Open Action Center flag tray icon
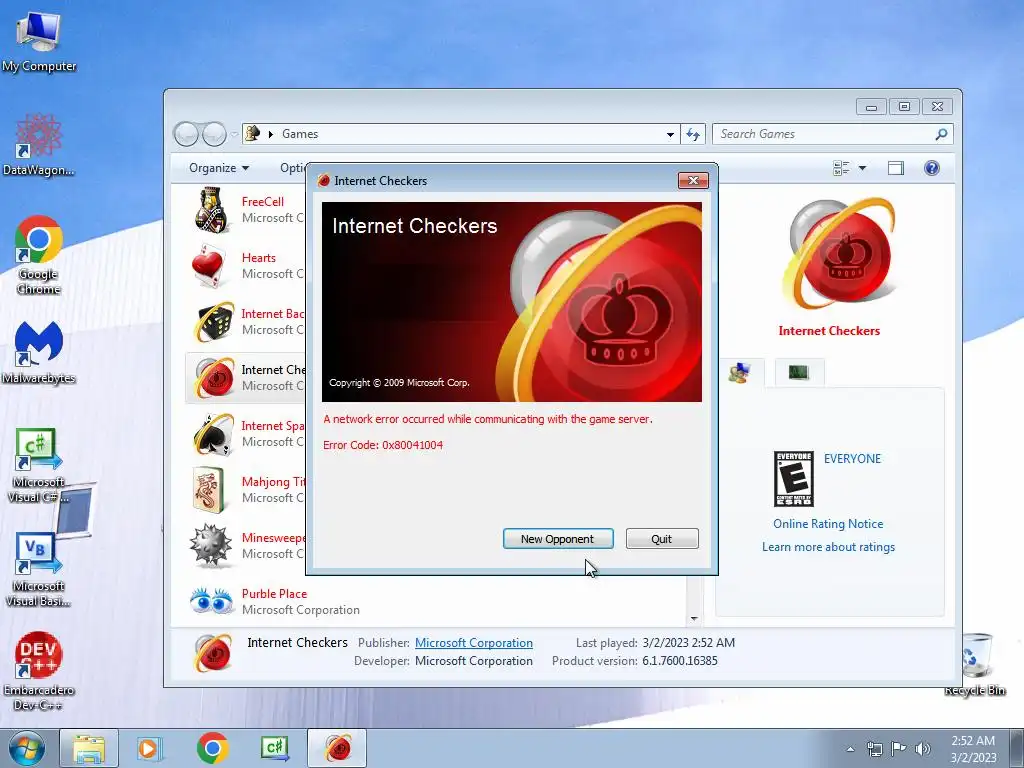Viewport: 1024px width, 768px height. pyautogui.click(x=899, y=748)
